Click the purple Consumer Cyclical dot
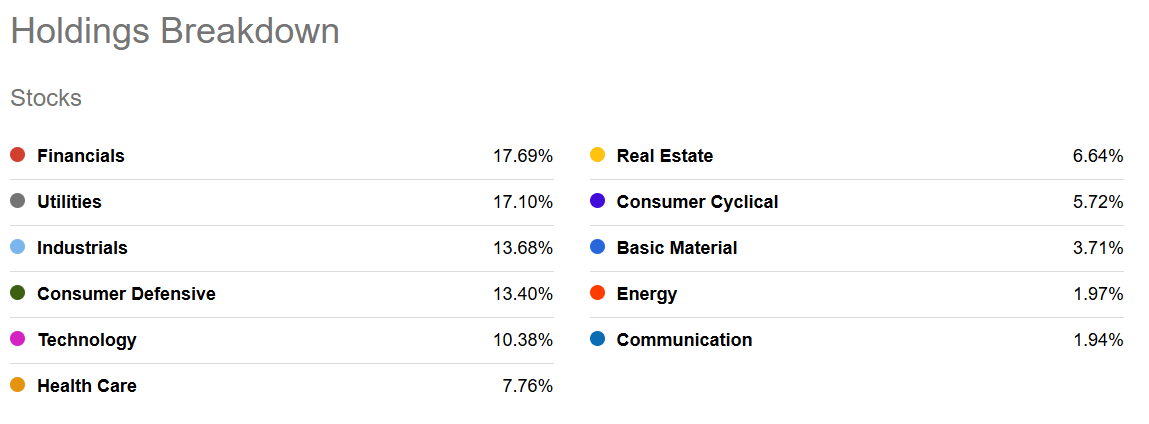This screenshot has height=424, width=1149. click(x=597, y=201)
